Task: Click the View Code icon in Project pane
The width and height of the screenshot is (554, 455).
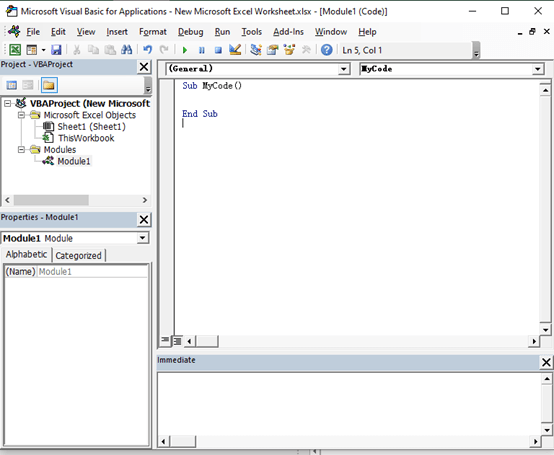Action: [x=12, y=85]
